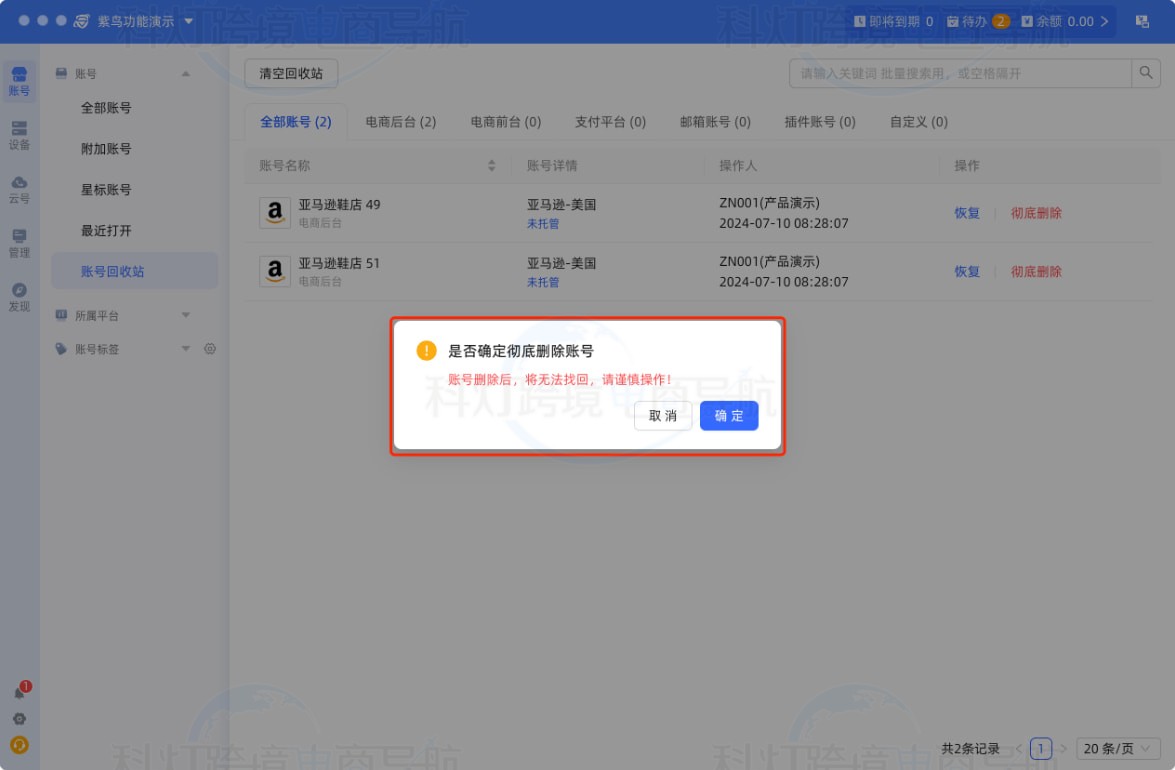Open the settings gear at bottom left
The image size is (1175, 770).
pyautogui.click(x=18, y=718)
